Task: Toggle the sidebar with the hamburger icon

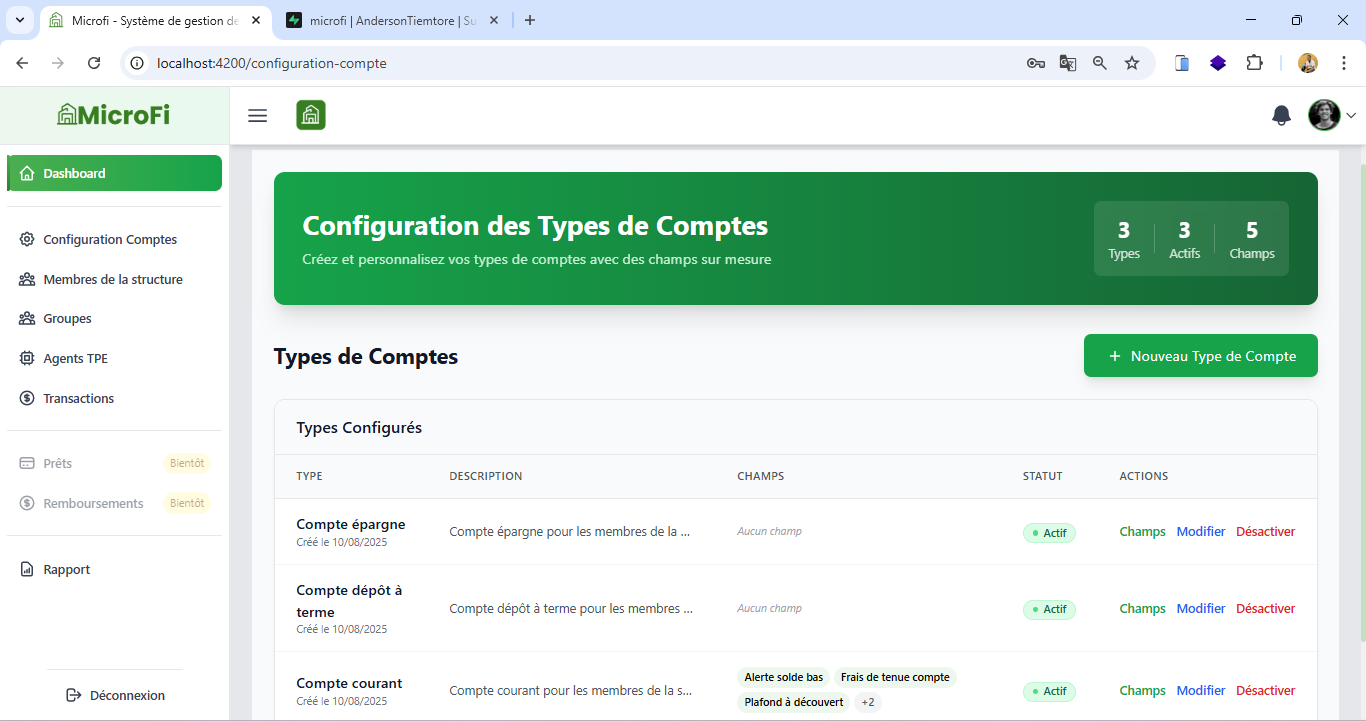Action: click(257, 115)
